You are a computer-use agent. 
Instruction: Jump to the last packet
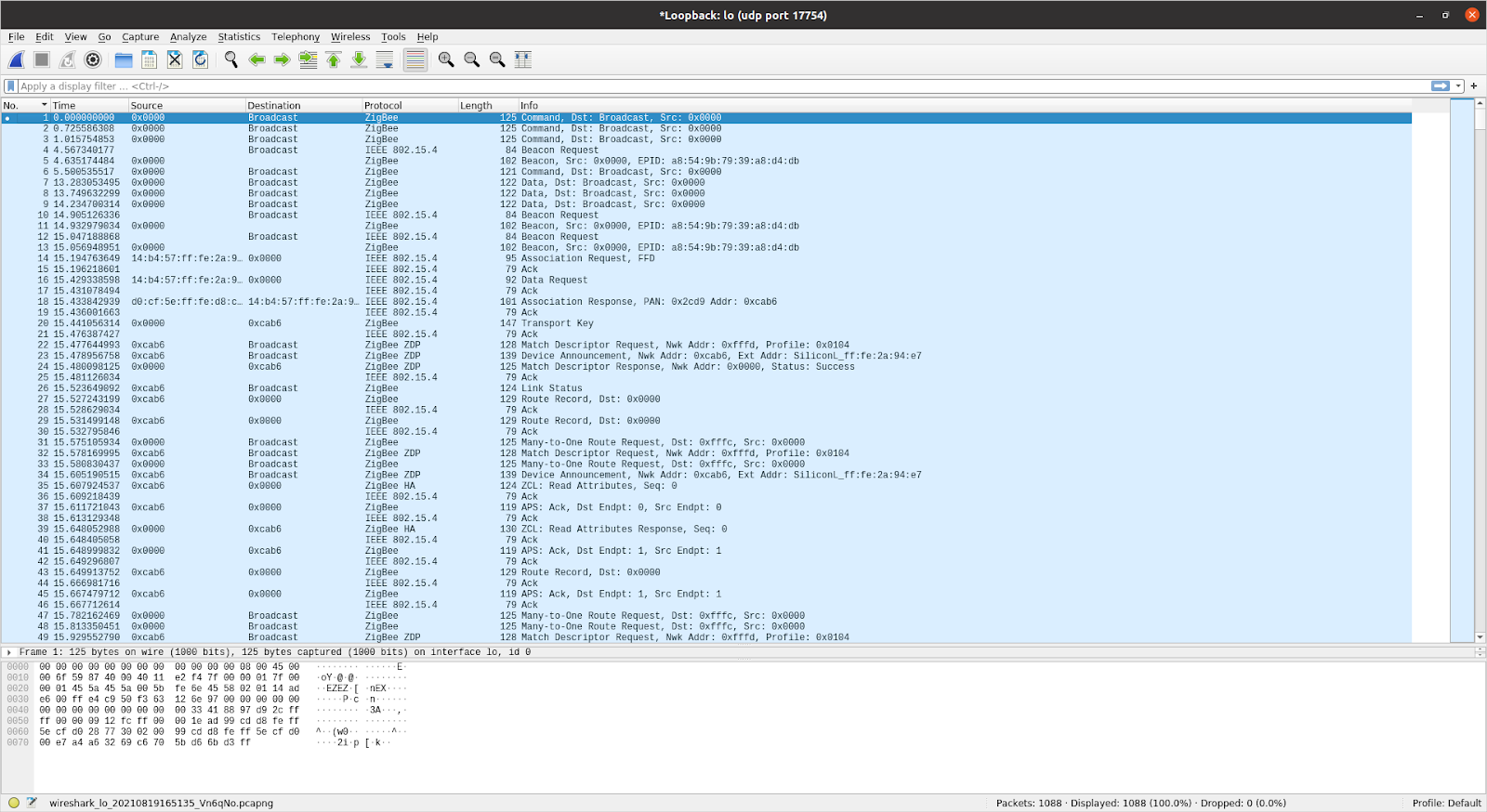[x=359, y=59]
